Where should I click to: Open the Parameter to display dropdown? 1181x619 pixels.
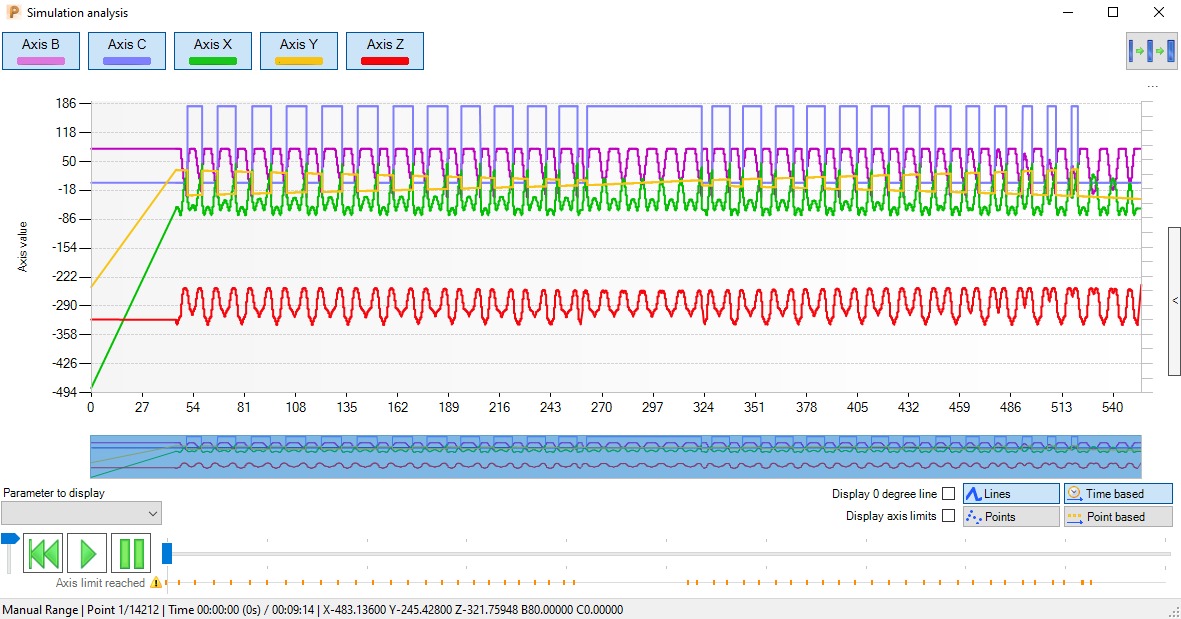point(81,514)
